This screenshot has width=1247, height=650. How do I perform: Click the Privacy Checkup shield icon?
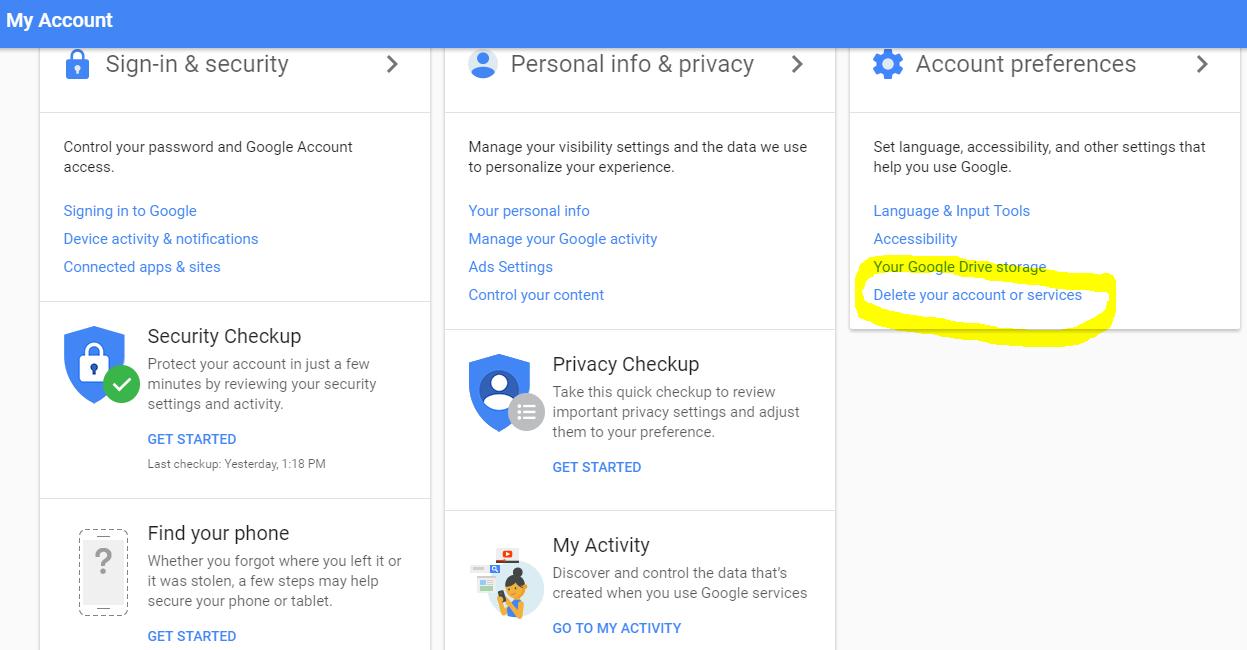tap(505, 393)
